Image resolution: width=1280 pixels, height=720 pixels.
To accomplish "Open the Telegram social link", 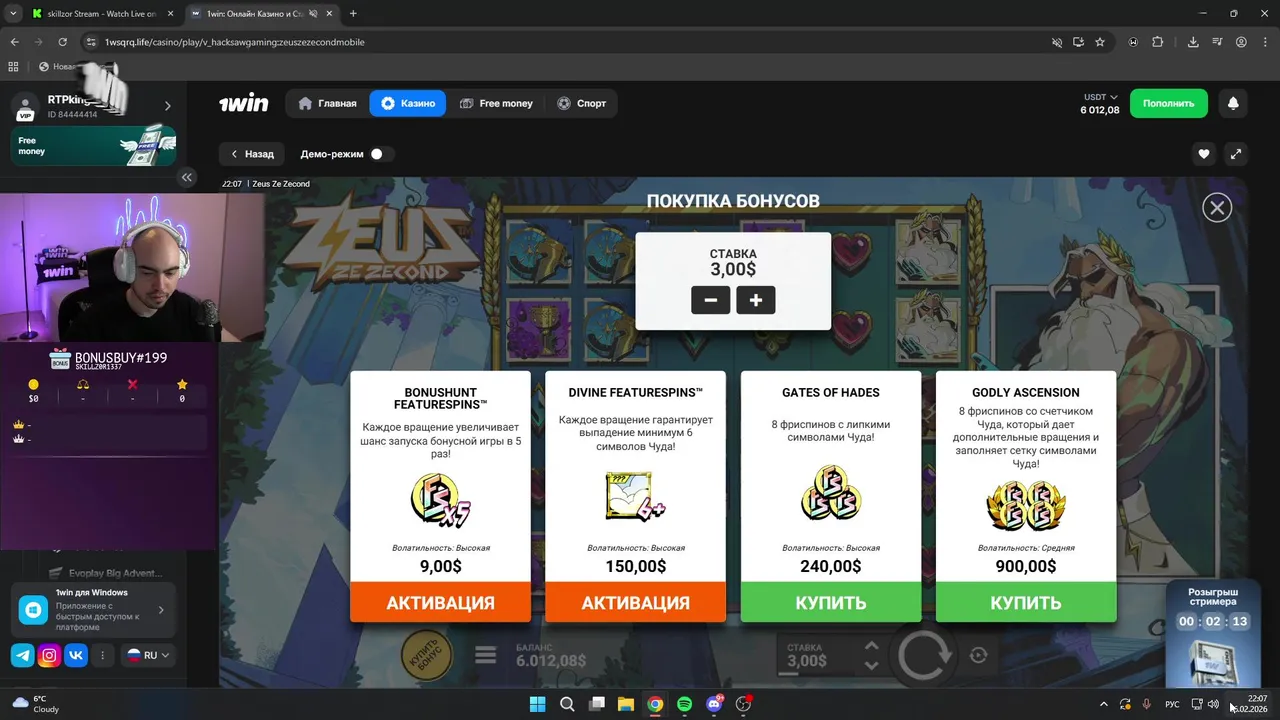I will click(x=23, y=655).
